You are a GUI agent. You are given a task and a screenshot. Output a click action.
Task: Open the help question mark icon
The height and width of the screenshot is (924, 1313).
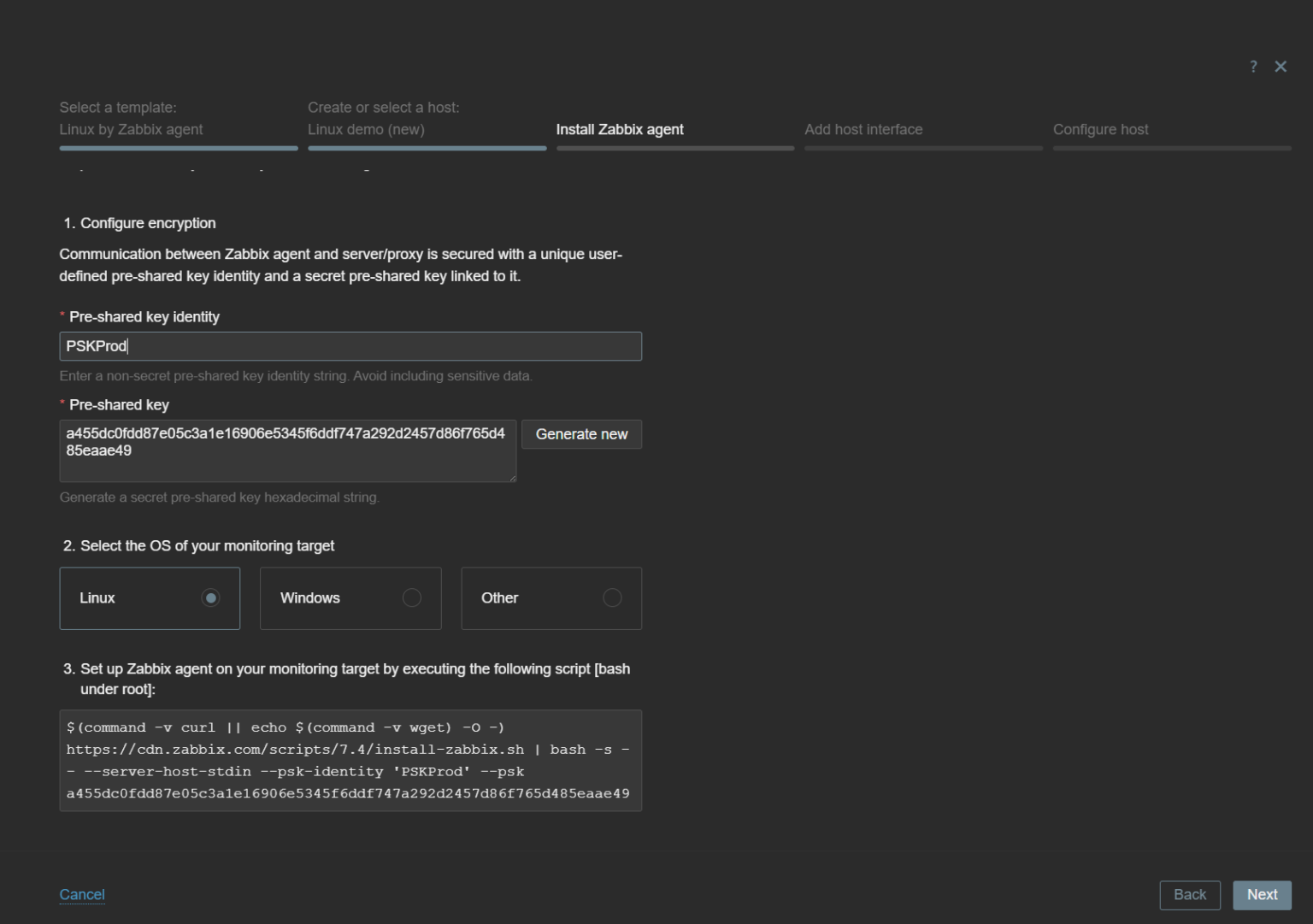[1253, 67]
